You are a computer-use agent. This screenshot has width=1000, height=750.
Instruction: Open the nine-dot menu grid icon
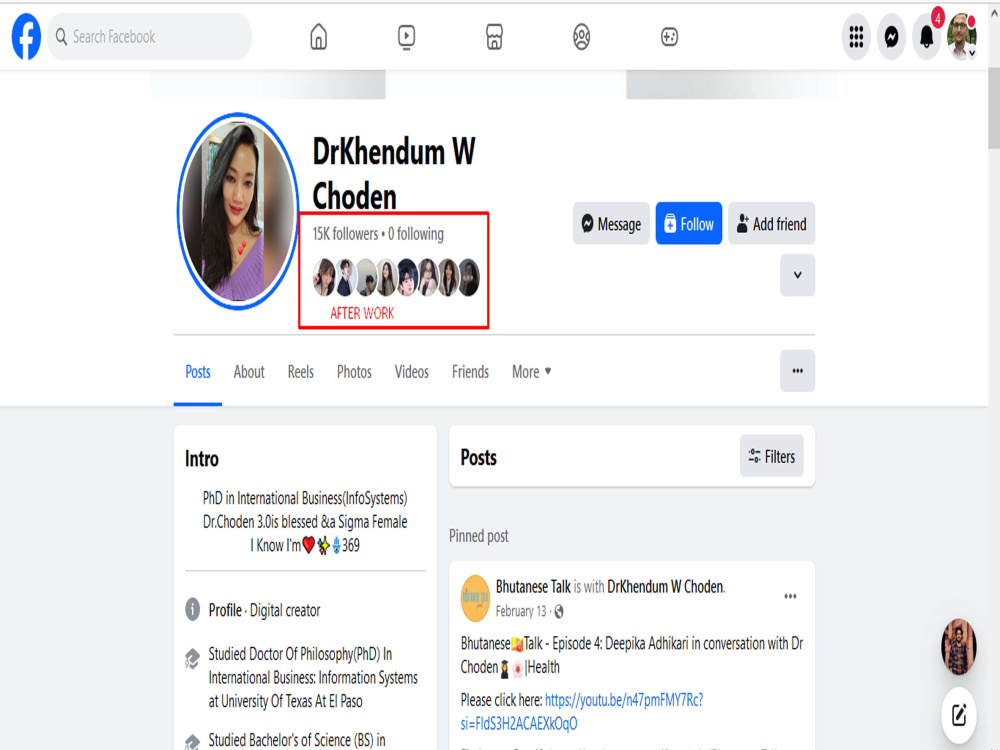tap(856, 37)
